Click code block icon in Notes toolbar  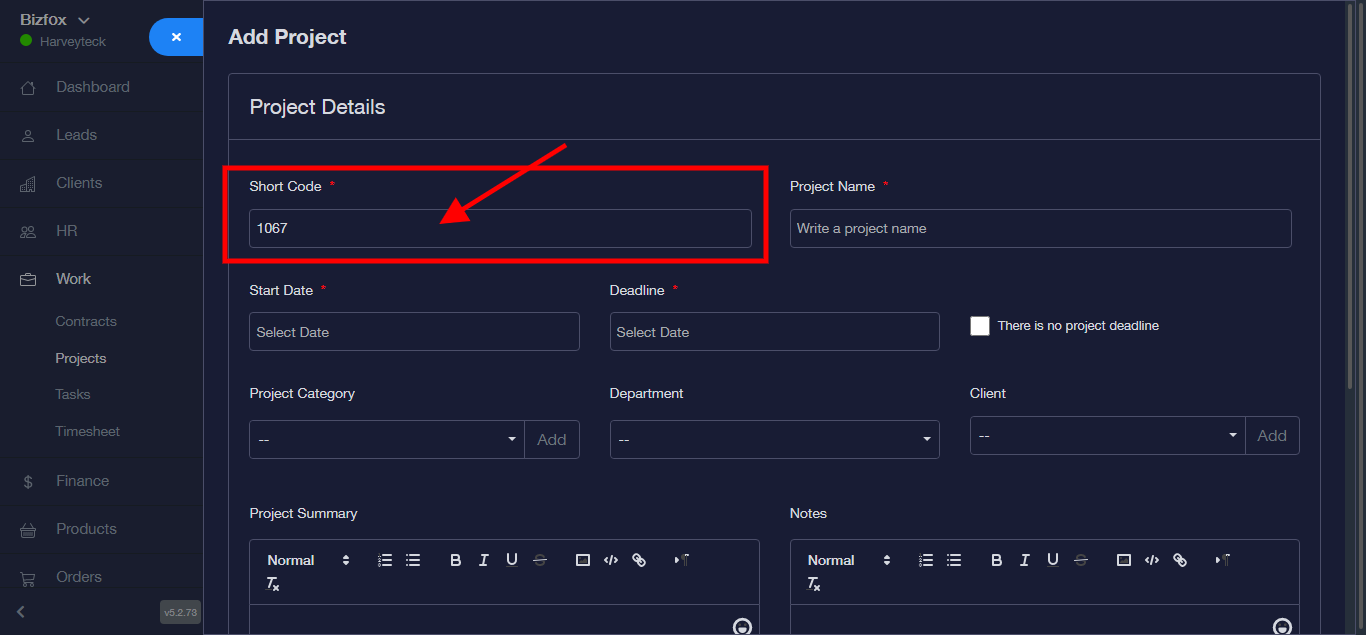click(x=1151, y=560)
